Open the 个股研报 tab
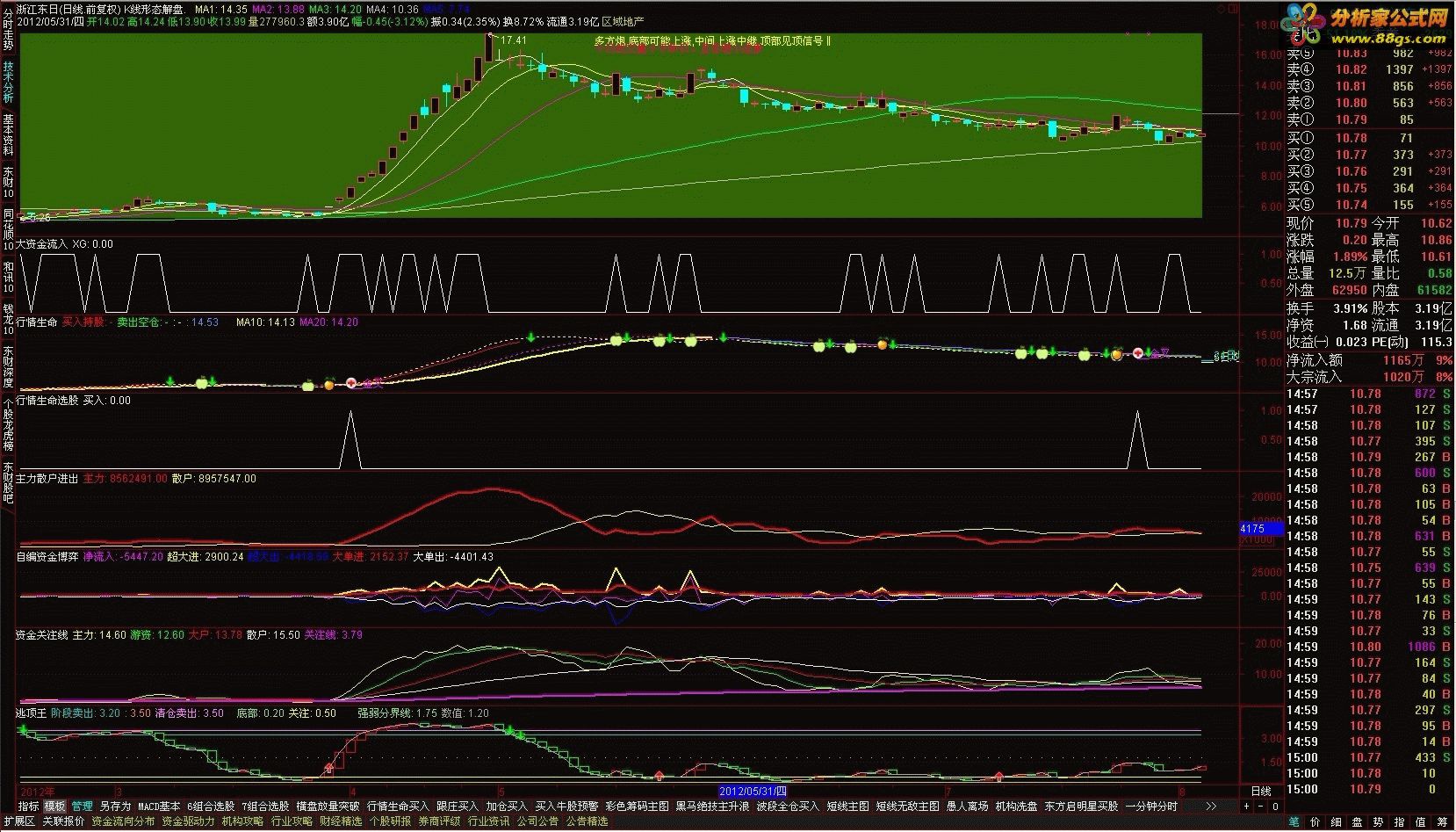The image size is (1456, 832). click(390, 821)
